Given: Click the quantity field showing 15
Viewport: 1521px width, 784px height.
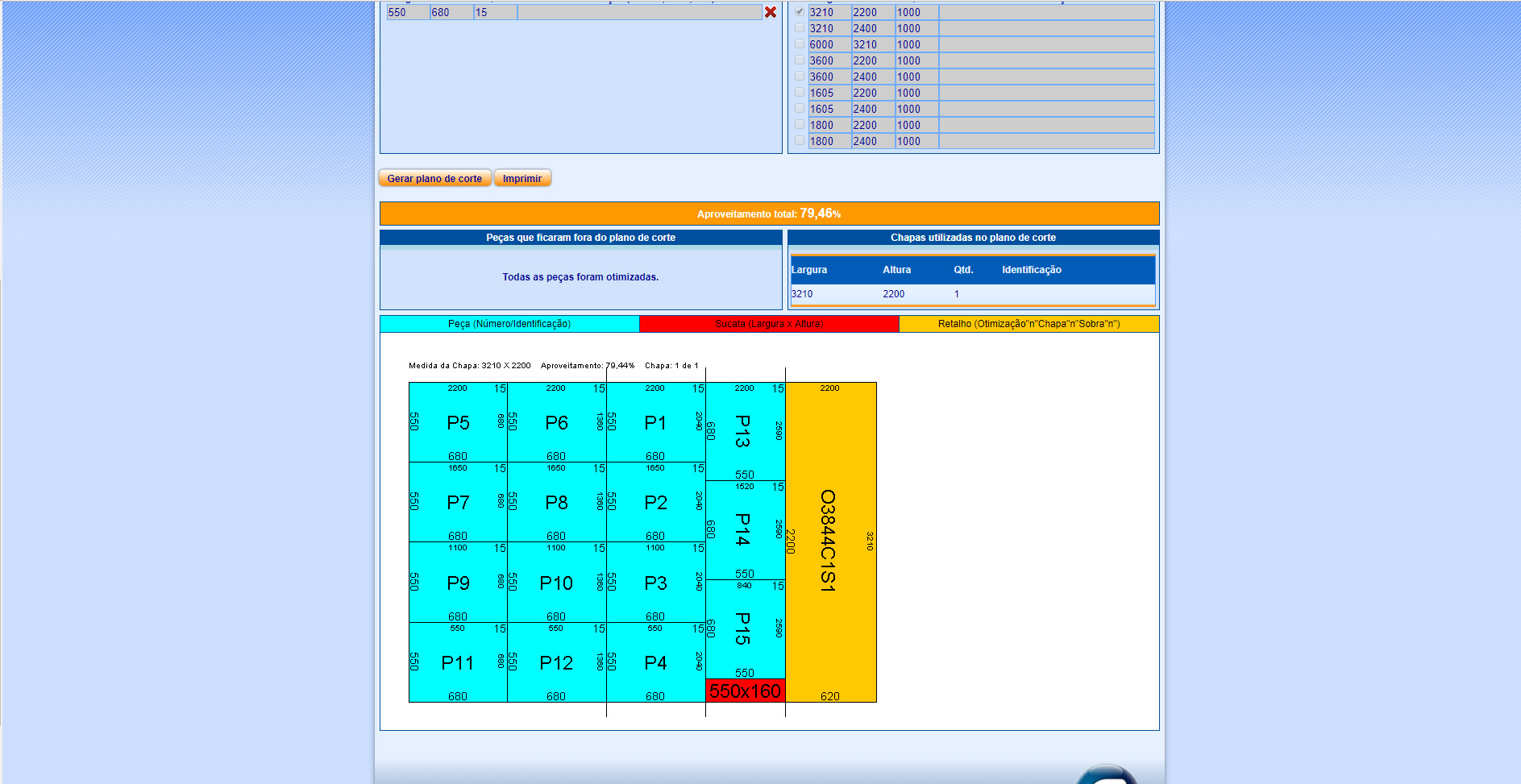Looking at the screenshot, I should coord(494,12).
